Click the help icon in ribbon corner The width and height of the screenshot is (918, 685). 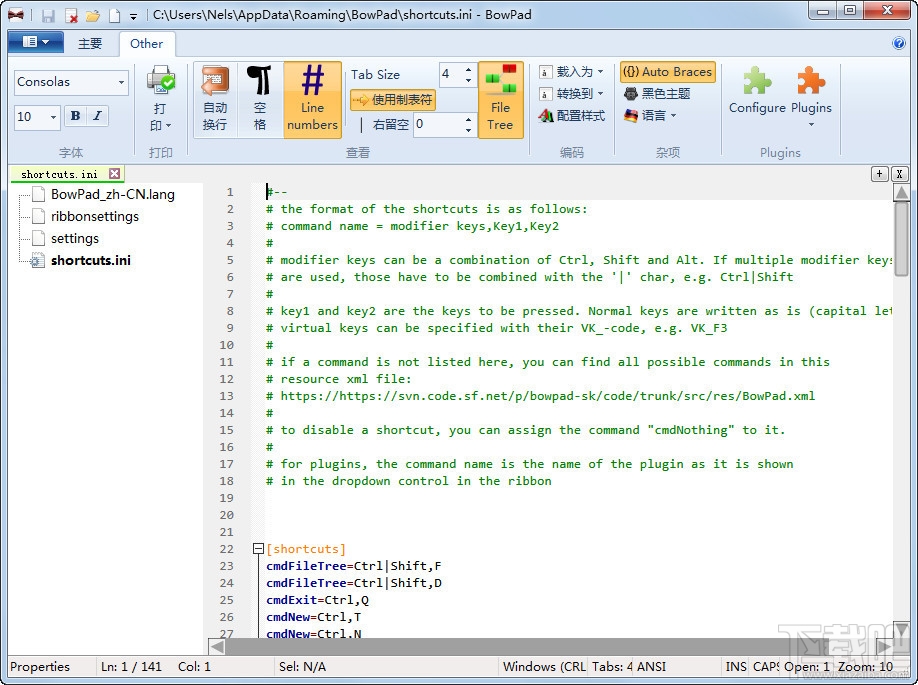pyautogui.click(x=898, y=43)
